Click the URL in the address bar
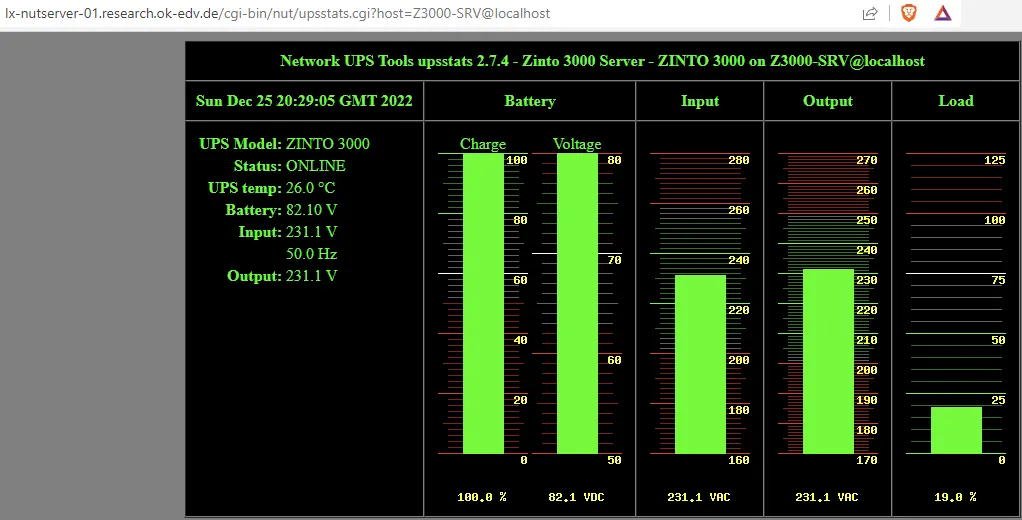The height and width of the screenshot is (520, 1022). coord(277,13)
